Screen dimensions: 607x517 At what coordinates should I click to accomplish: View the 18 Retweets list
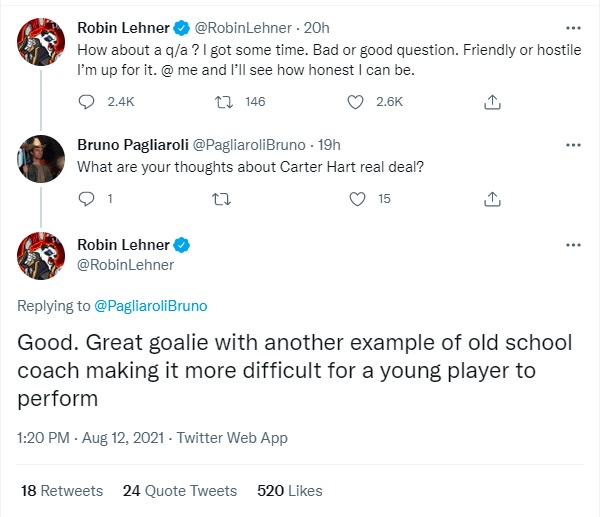(x=62, y=491)
